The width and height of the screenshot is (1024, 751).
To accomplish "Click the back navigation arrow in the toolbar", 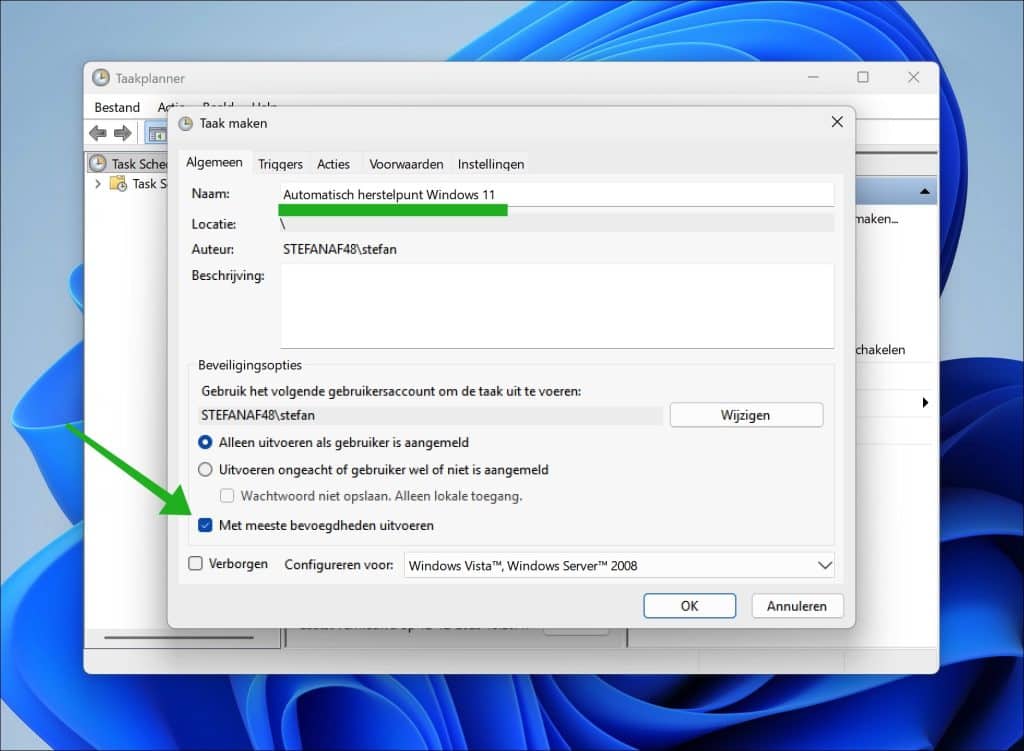I will click(x=97, y=132).
